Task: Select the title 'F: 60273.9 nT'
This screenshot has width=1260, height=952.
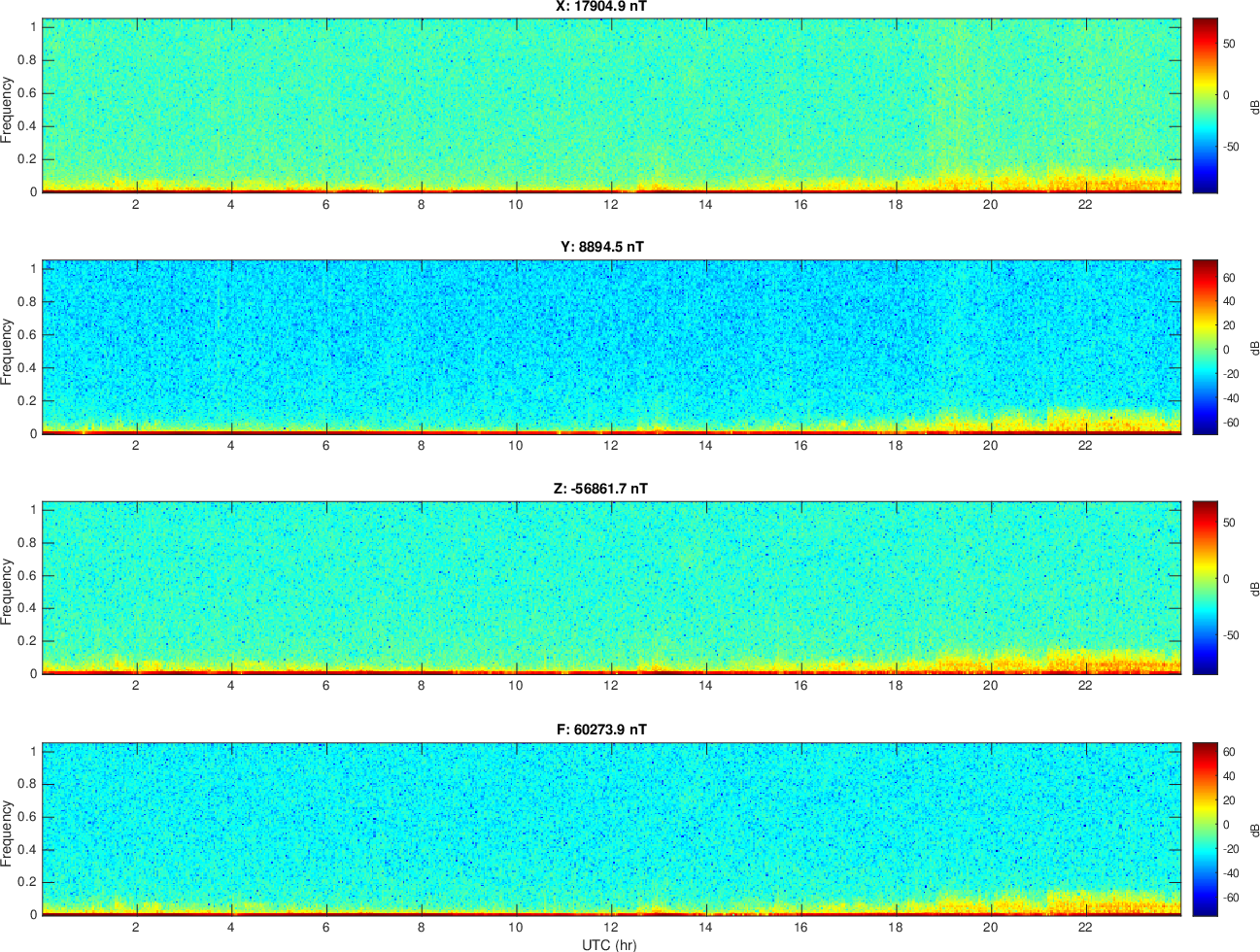Action: click(x=601, y=730)
